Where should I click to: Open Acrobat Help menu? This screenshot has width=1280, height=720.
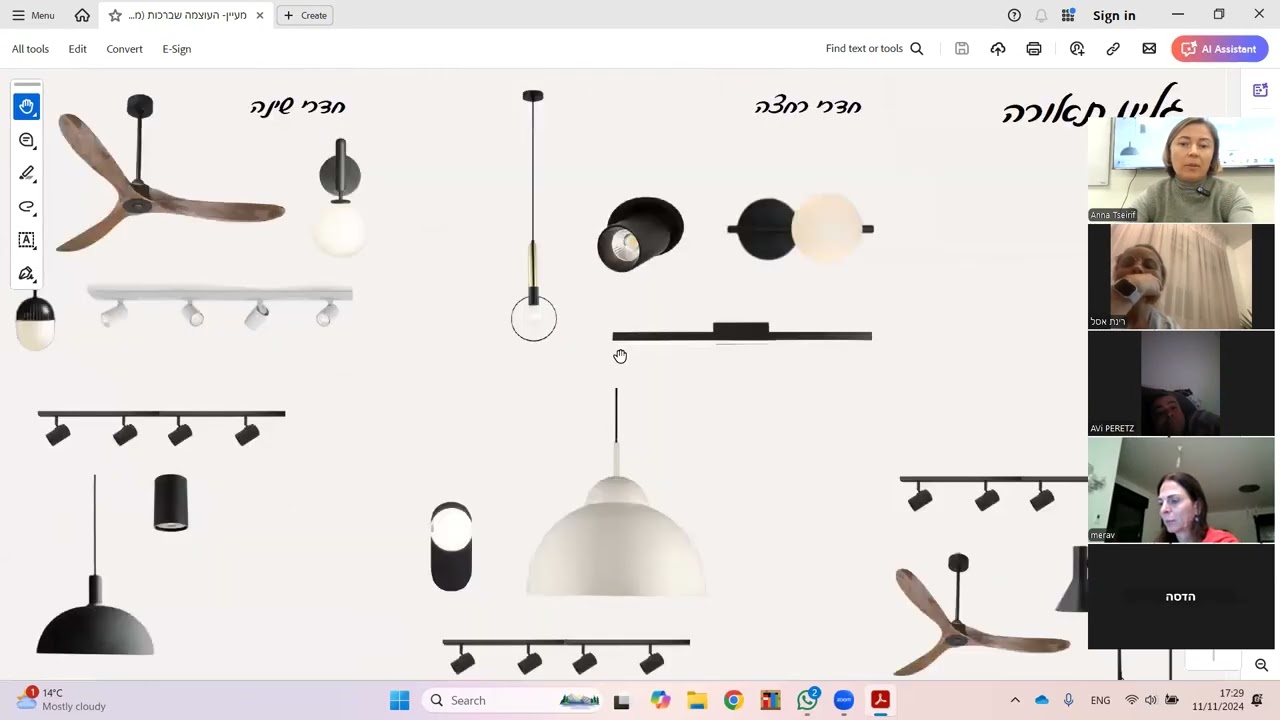1014,15
